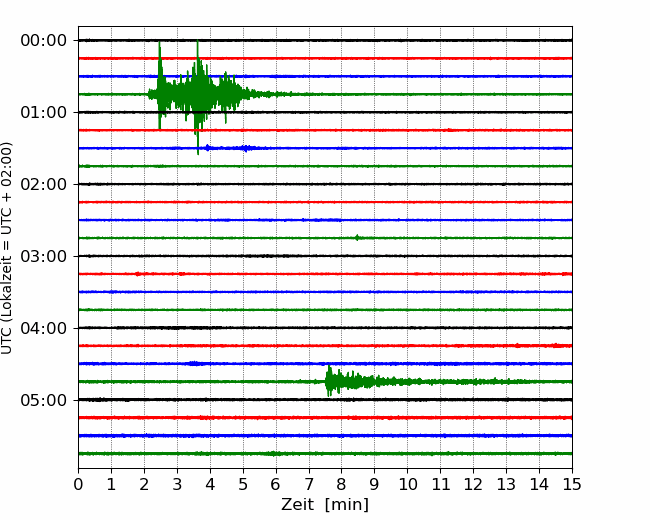Screen dimensions: 650x520
Task: Click the UTC Lokalzeit axis label
Action: (x=7, y=248)
